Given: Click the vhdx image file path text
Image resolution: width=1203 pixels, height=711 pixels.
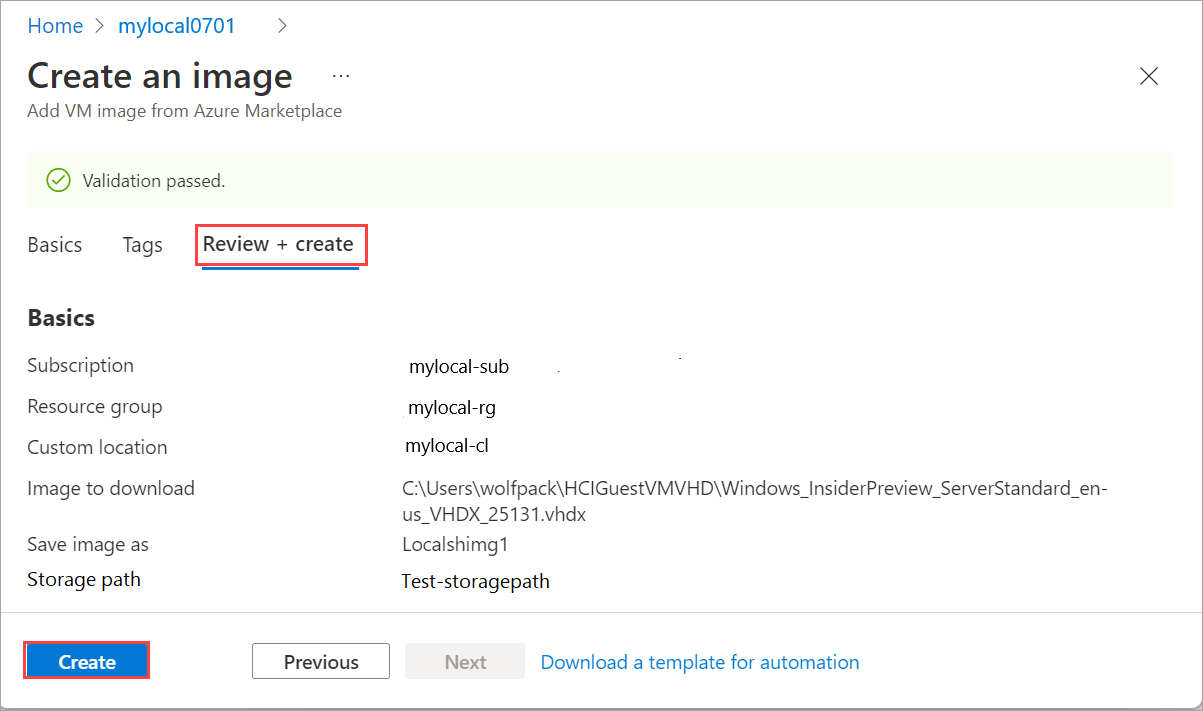Looking at the screenshot, I should tap(755, 502).
